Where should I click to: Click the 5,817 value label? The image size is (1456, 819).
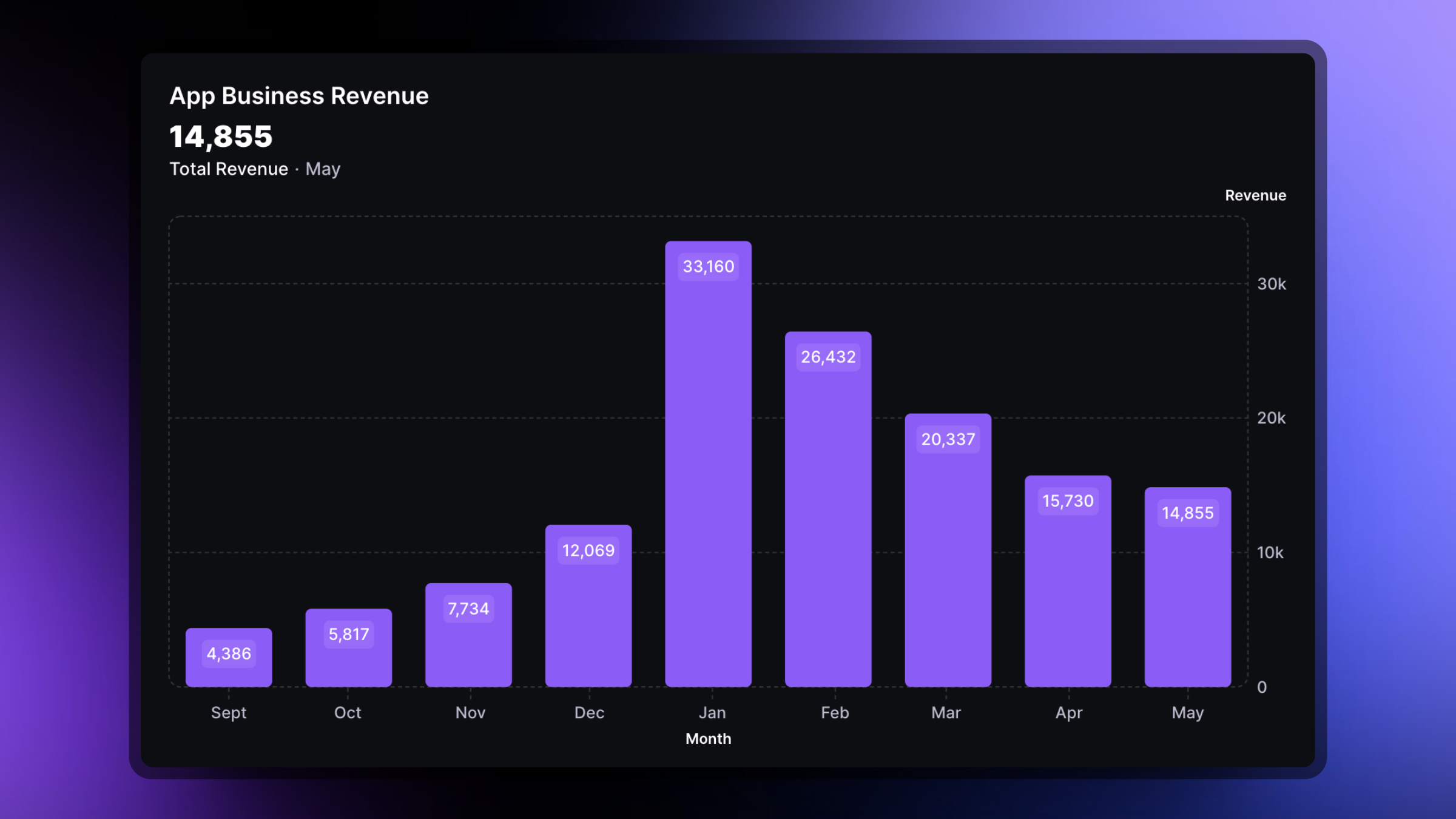click(x=349, y=634)
